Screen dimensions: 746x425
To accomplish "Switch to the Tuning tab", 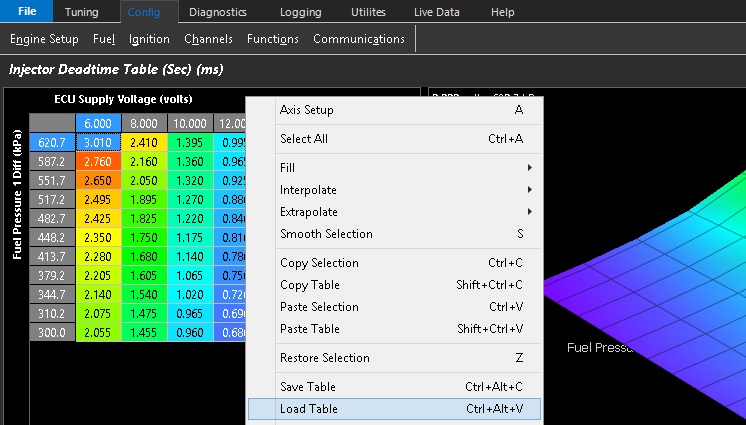I will click(81, 12).
